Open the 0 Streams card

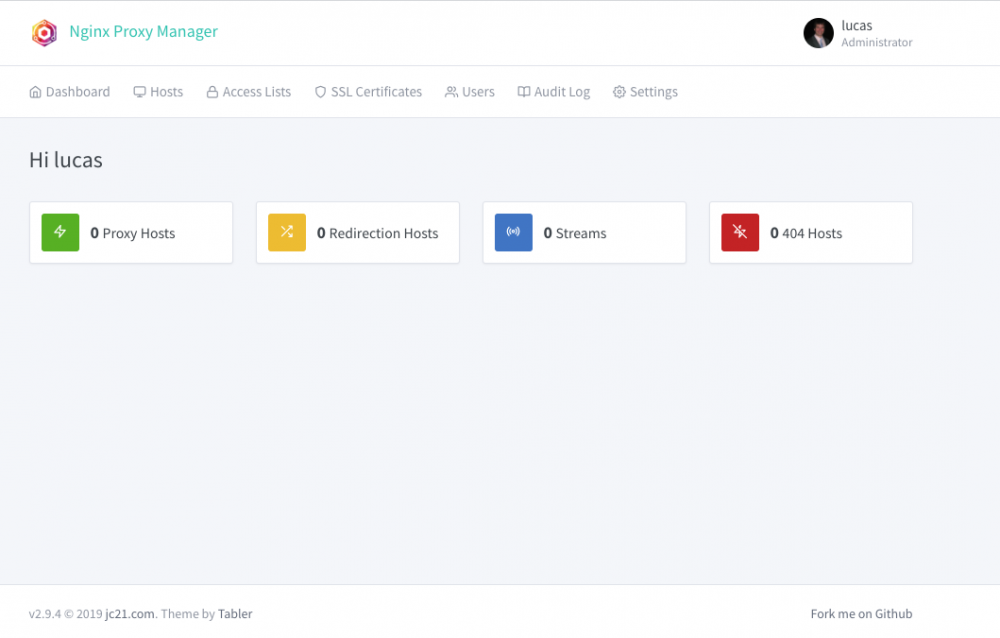(584, 233)
